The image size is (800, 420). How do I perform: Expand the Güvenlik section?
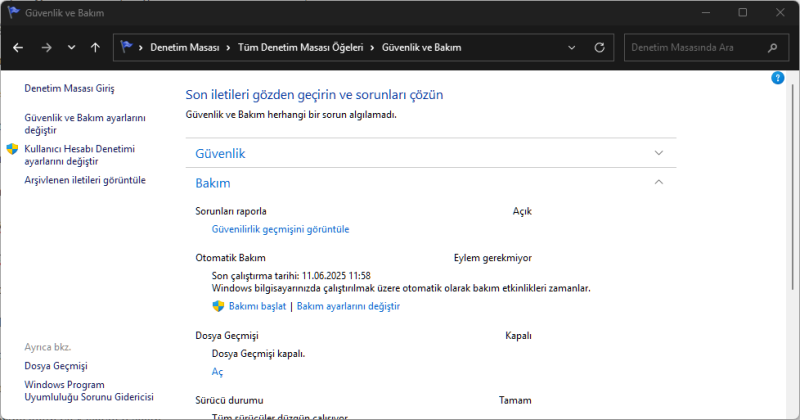tap(658, 153)
